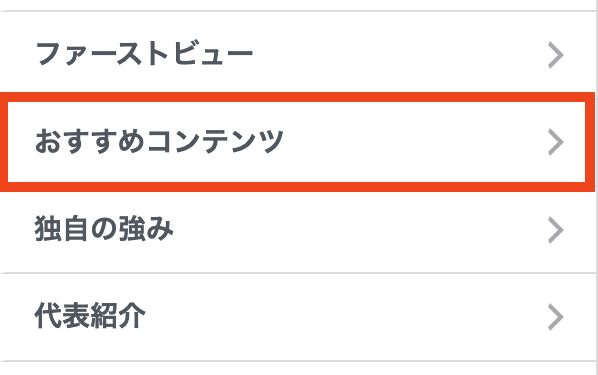Expand 独自の強み using its right arrow
The height and width of the screenshot is (375, 598).
pos(556,230)
